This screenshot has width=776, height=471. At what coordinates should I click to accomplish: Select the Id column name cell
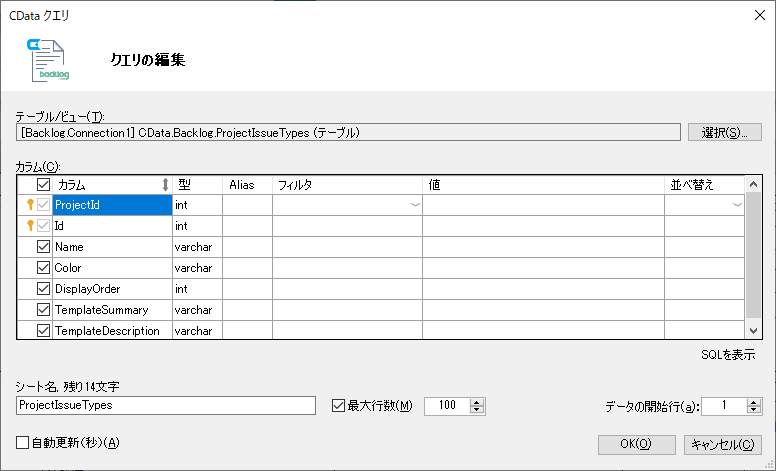click(x=112, y=226)
